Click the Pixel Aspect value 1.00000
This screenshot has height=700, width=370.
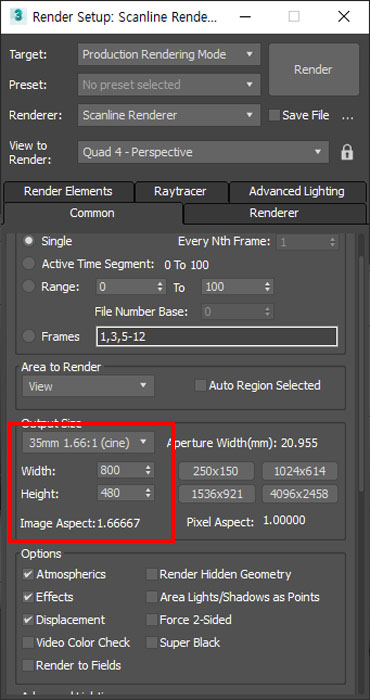284,521
